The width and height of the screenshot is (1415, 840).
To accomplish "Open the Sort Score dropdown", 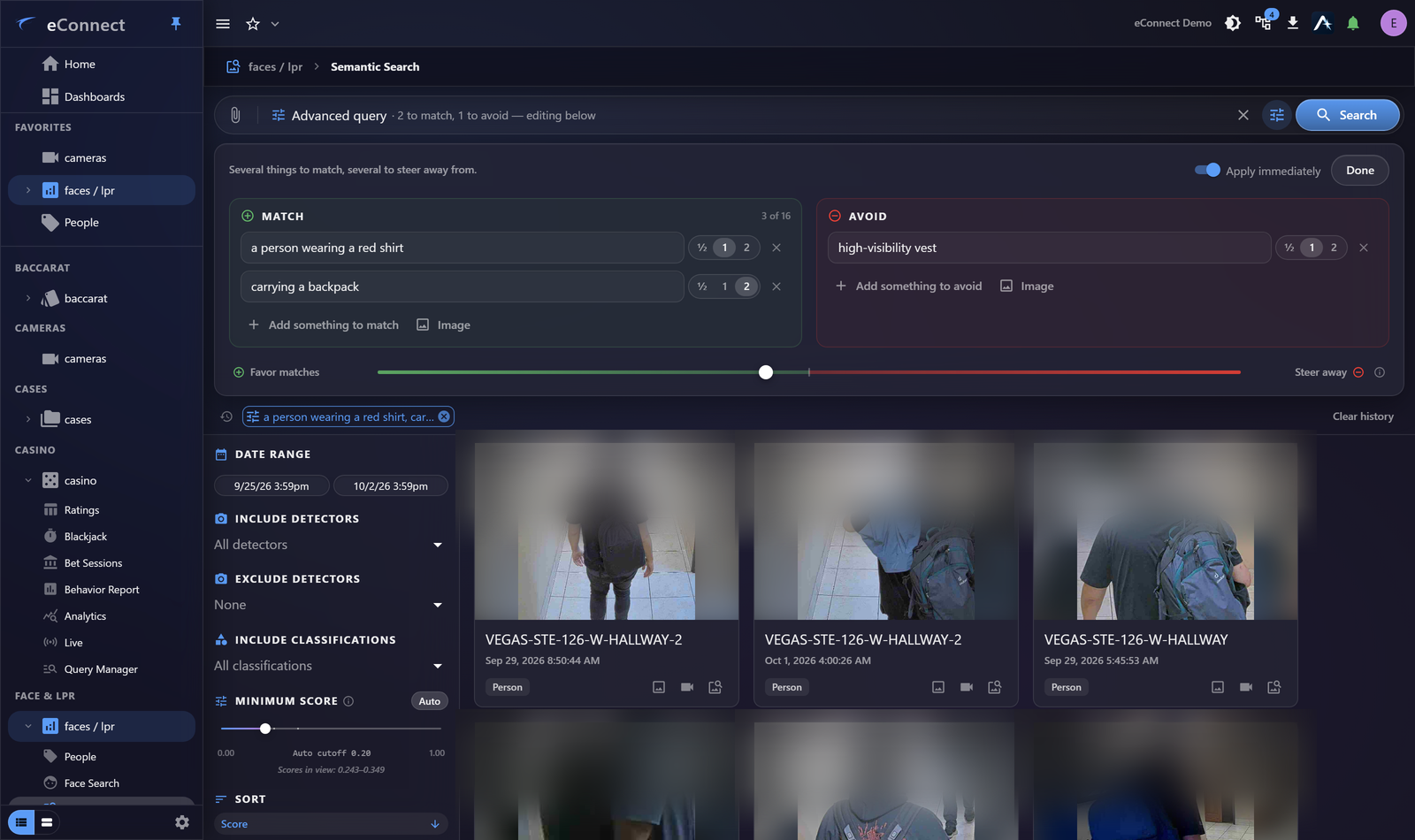I will [331, 824].
